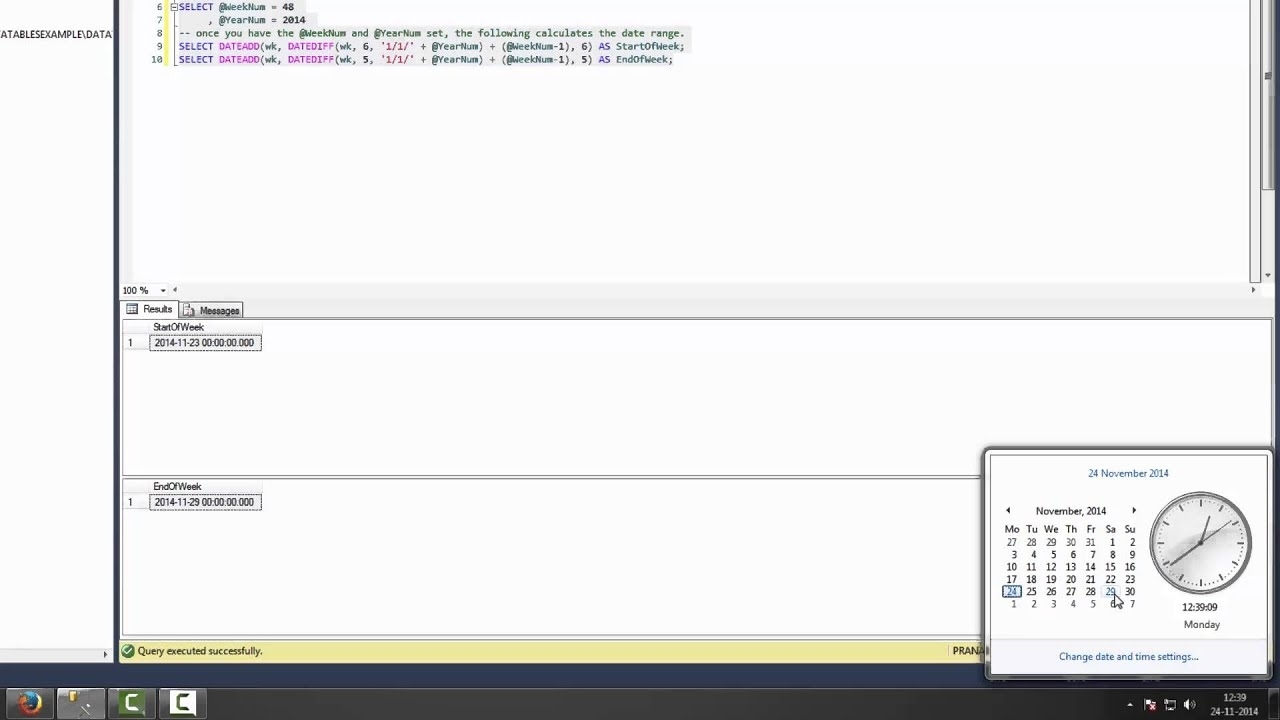Screen dimensions: 1280x720
Task: Open the SQL Server Management Studio taskbar icon
Action: 79,703
